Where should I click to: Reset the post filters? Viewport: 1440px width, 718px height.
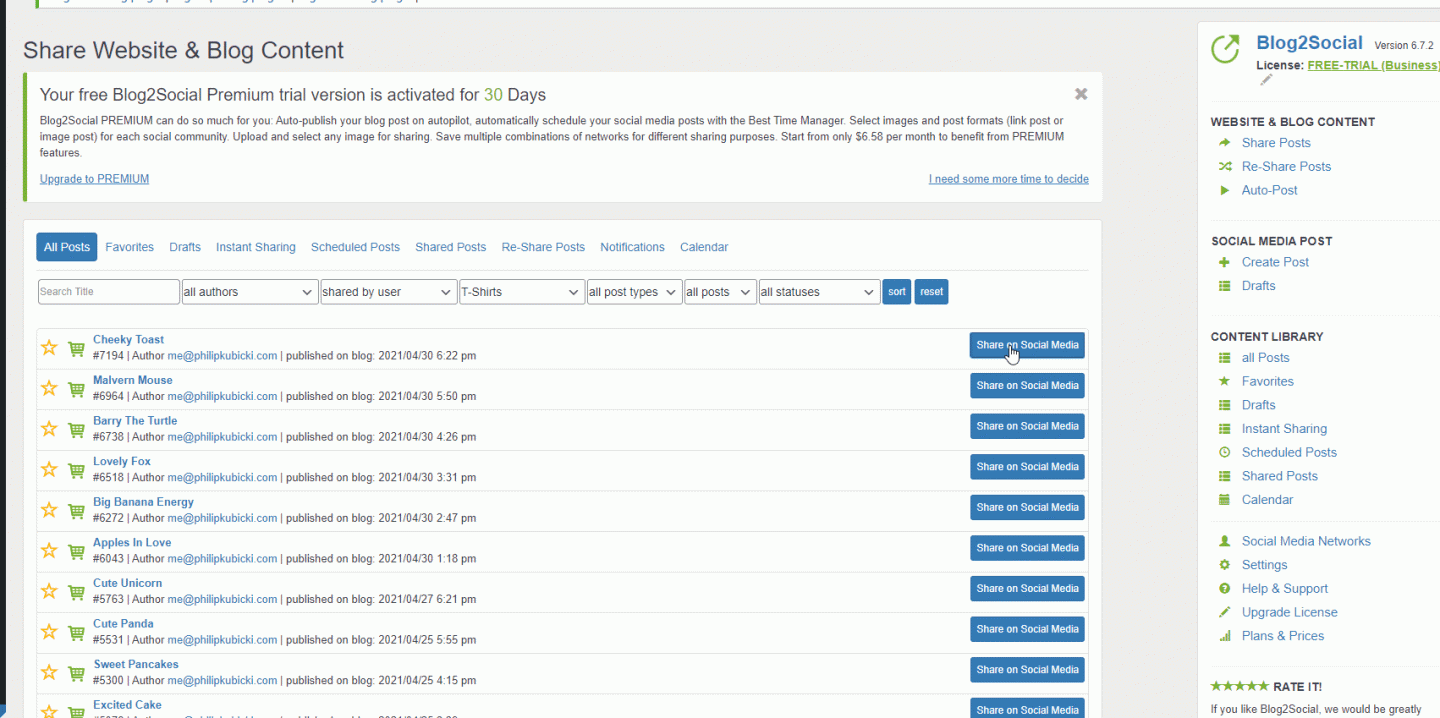(932, 292)
